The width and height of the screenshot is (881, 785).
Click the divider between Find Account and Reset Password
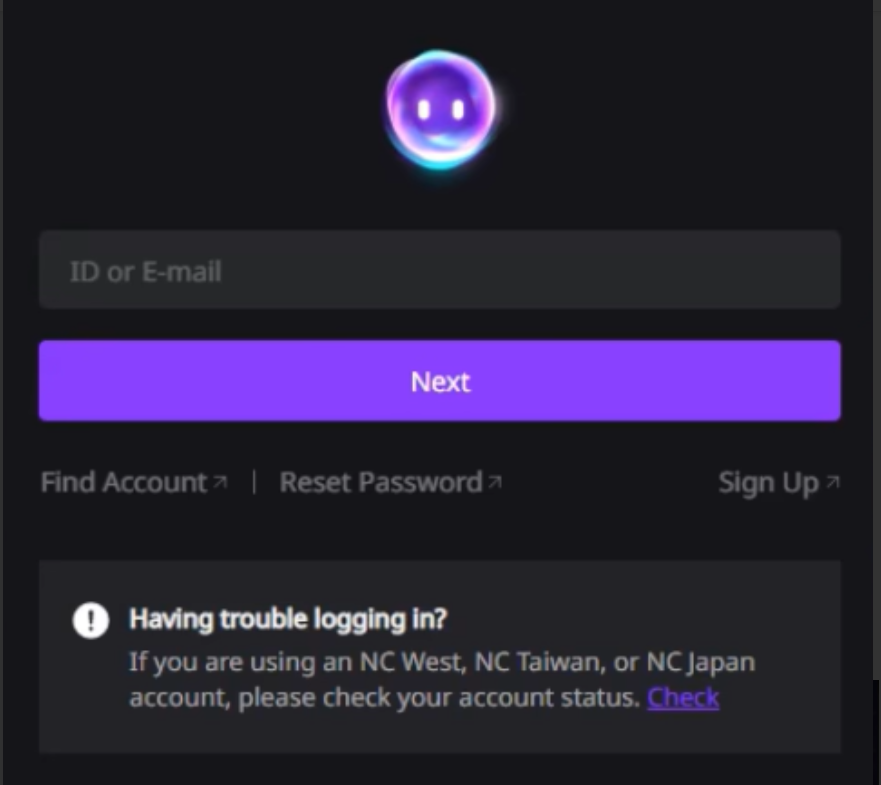click(x=254, y=482)
